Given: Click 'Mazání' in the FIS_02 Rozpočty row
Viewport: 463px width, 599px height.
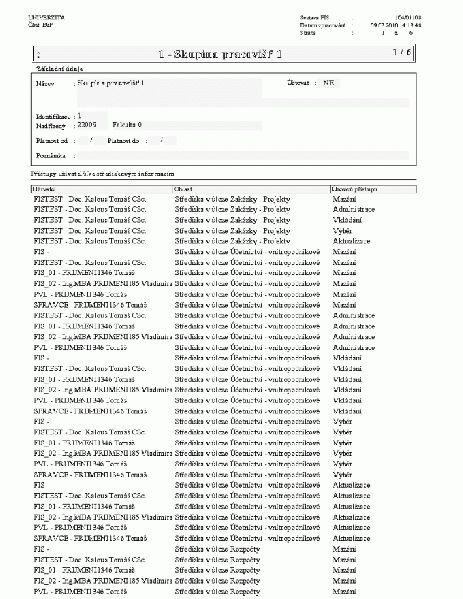Looking at the screenshot, I should pyautogui.click(x=344, y=581).
